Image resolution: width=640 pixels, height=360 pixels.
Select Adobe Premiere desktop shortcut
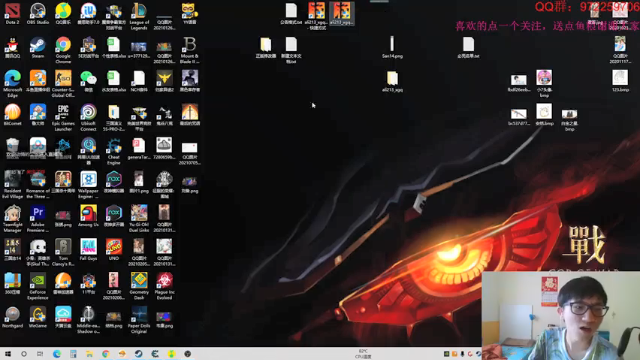38,219
